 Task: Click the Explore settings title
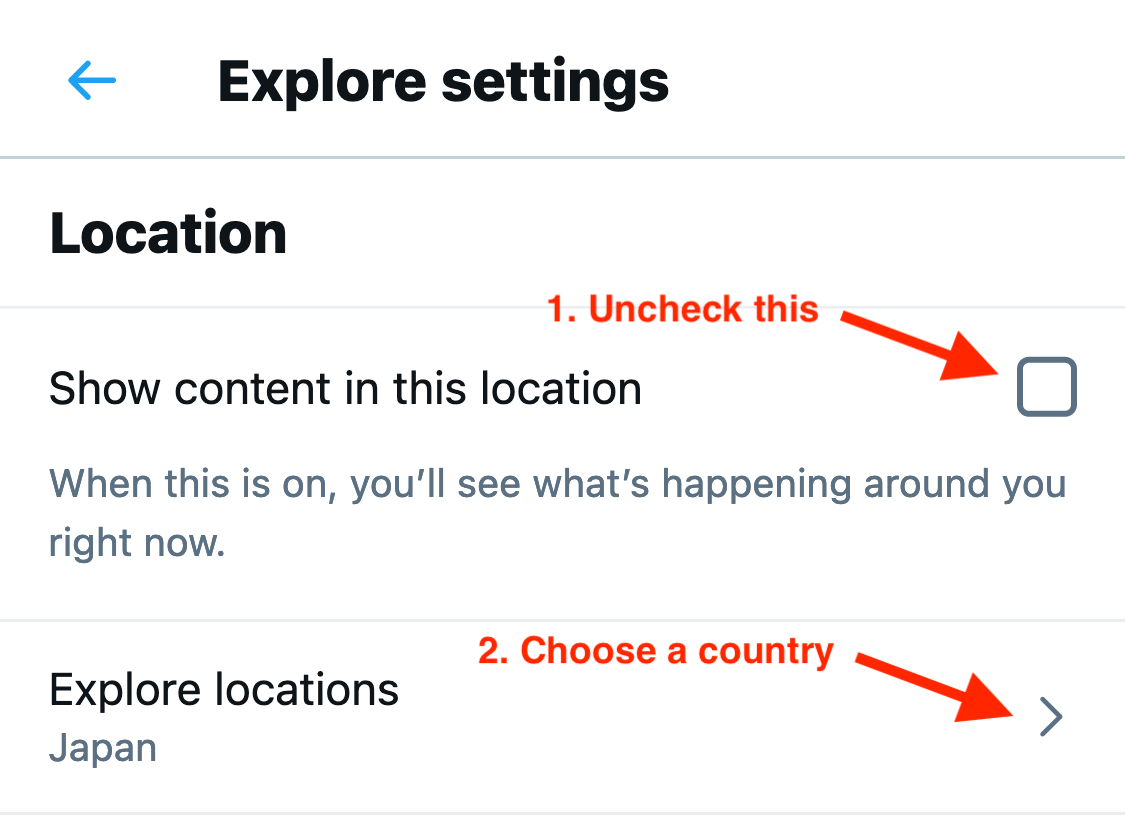pos(443,80)
